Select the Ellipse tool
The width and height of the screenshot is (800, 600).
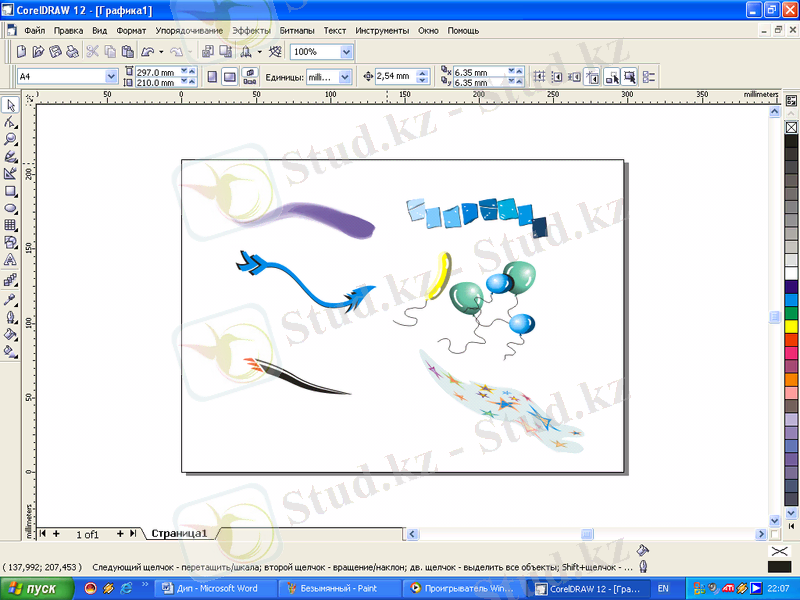(11, 208)
